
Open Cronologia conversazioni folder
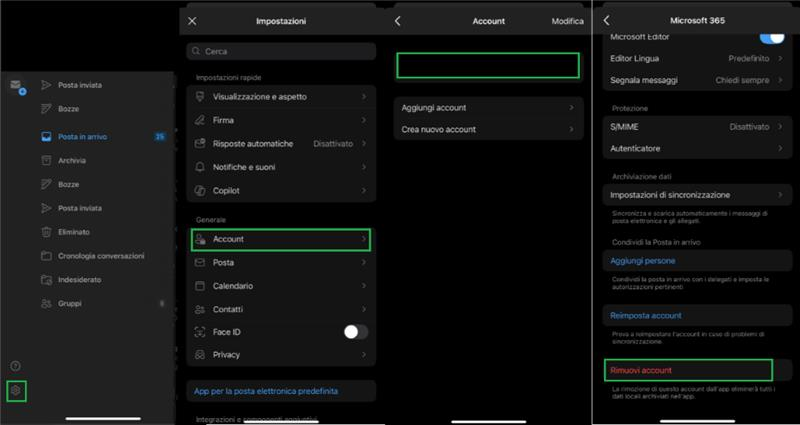(x=101, y=256)
